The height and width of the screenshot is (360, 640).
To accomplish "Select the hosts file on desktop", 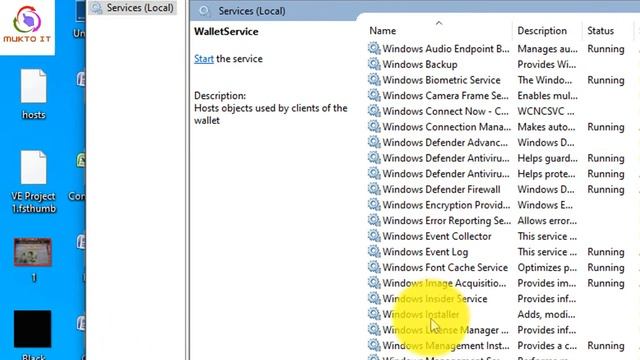I will click(33, 94).
